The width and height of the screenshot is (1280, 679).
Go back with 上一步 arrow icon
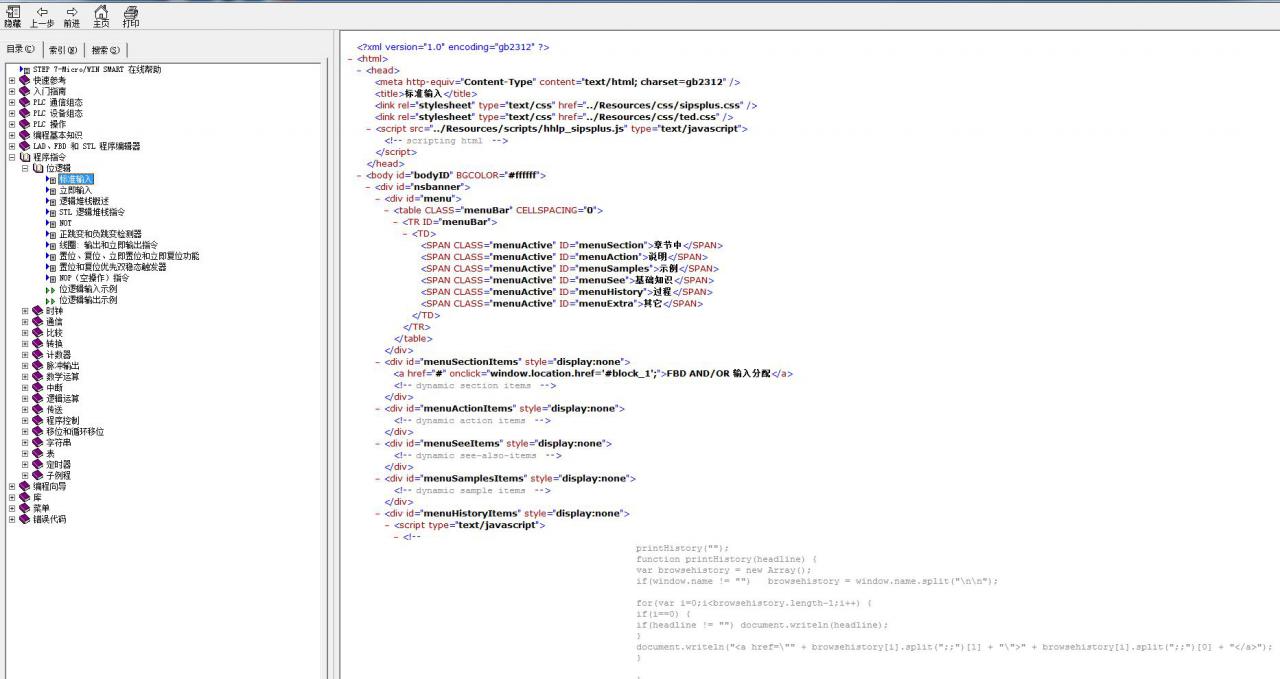(42, 13)
